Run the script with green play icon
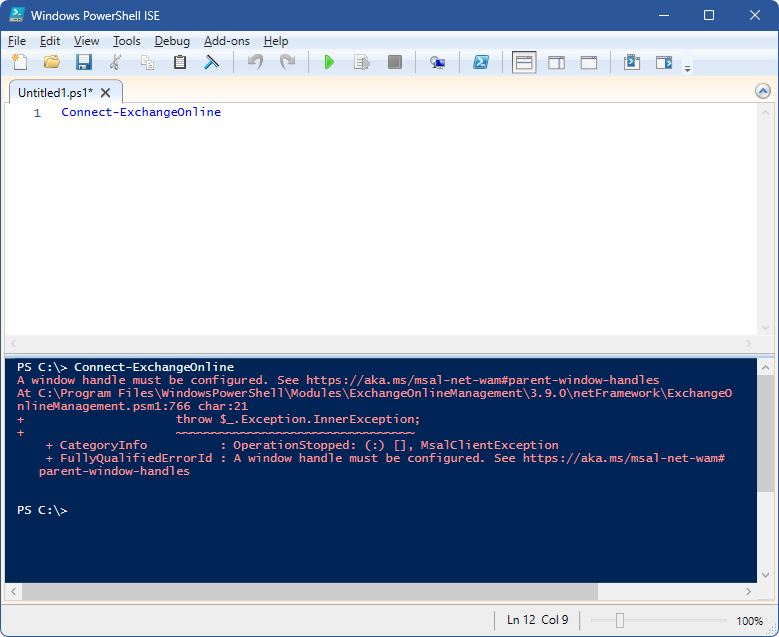779x637 pixels. (x=329, y=62)
